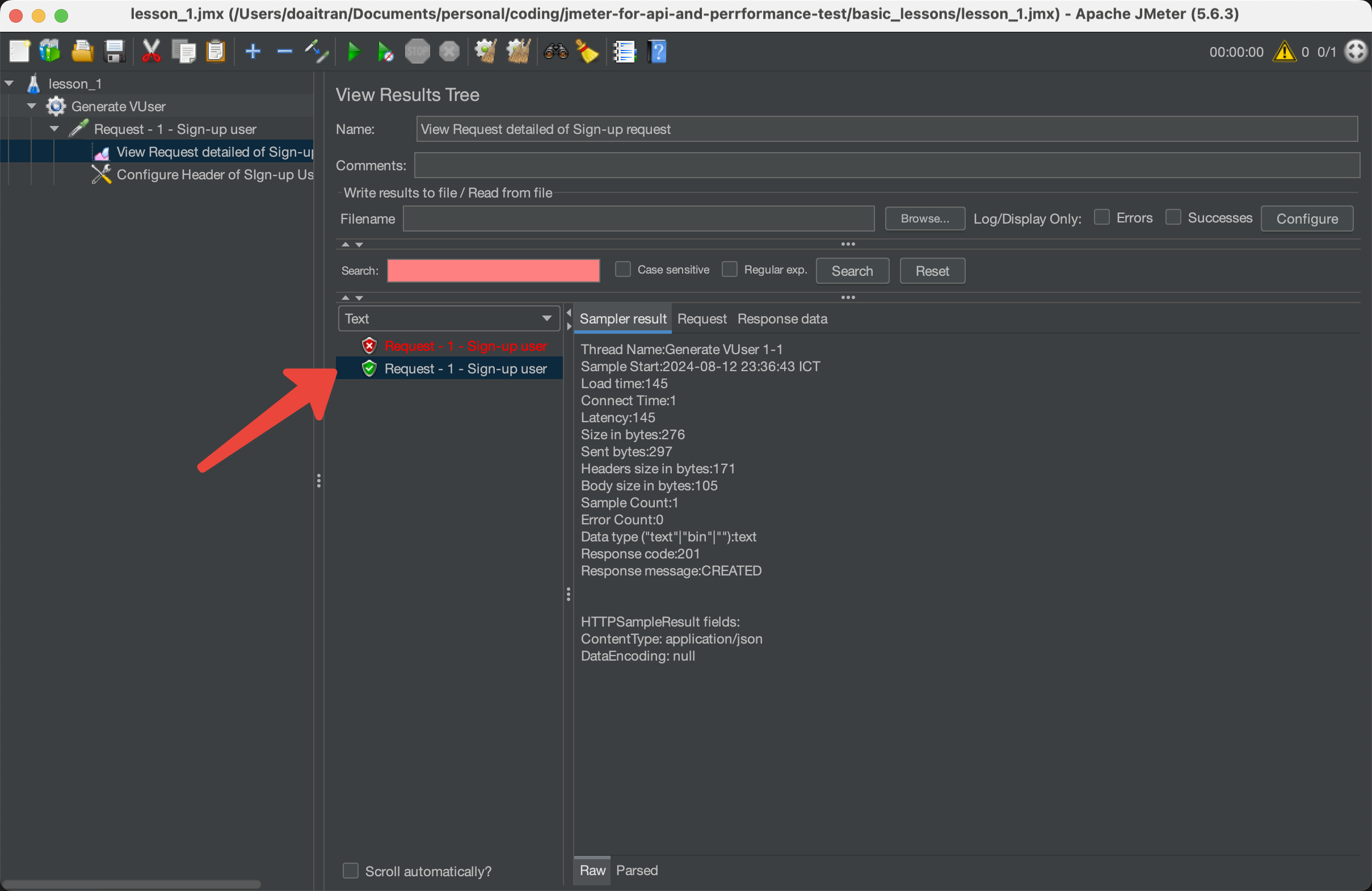This screenshot has width=1372, height=891.
Task: Open the Templates toolbar icon
Action: point(50,52)
